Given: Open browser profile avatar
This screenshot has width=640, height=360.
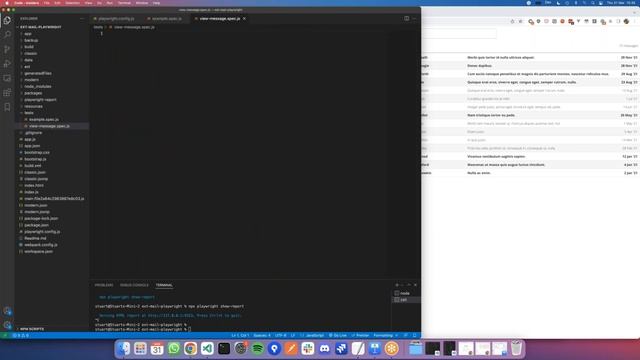Looking at the screenshot, I should [x=626, y=21].
